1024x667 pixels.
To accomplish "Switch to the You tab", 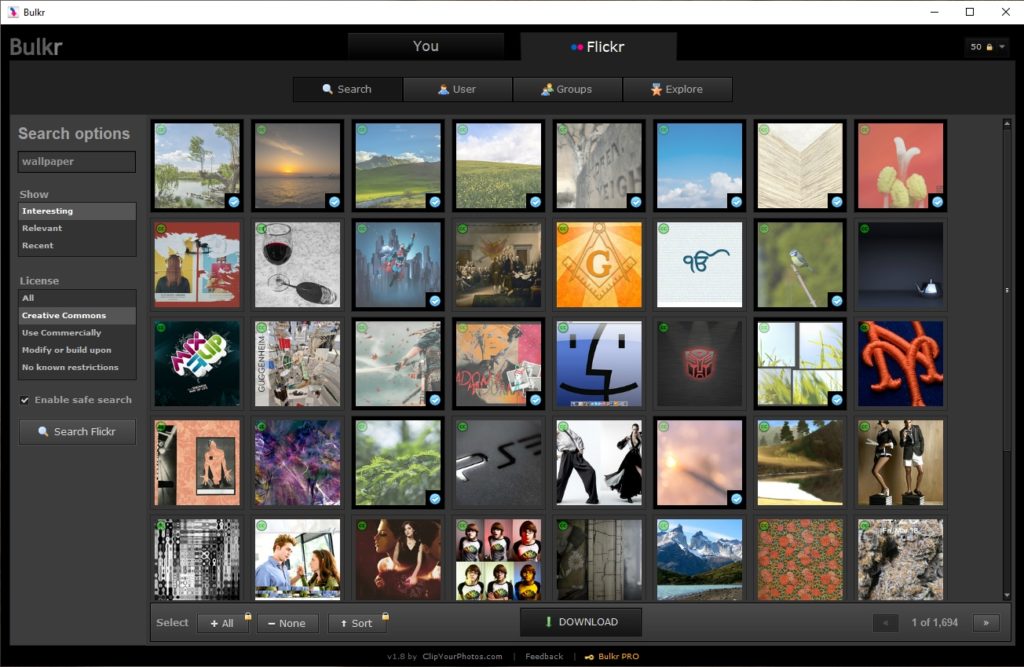I will coord(426,45).
